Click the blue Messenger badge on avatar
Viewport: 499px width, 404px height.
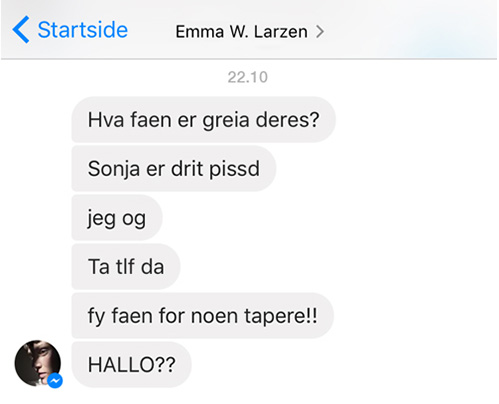point(55,381)
